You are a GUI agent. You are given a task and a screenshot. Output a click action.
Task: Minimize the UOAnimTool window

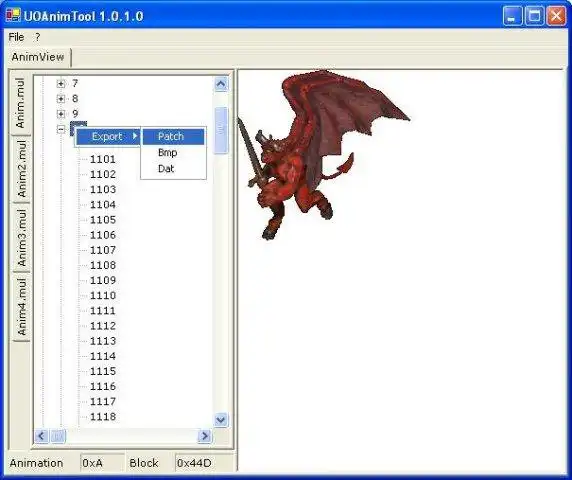[x=512, y=16]
